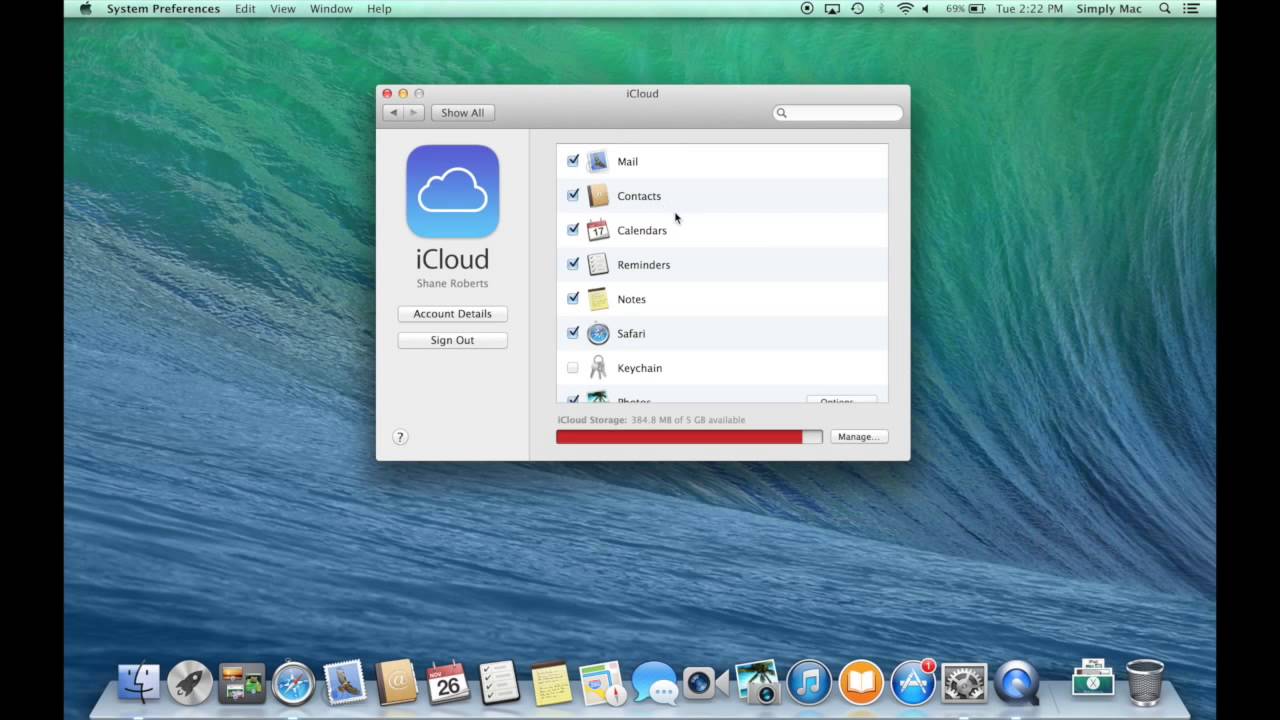Open the Apple menu
The image size is (1280, 720).
[x=85, y=8]
